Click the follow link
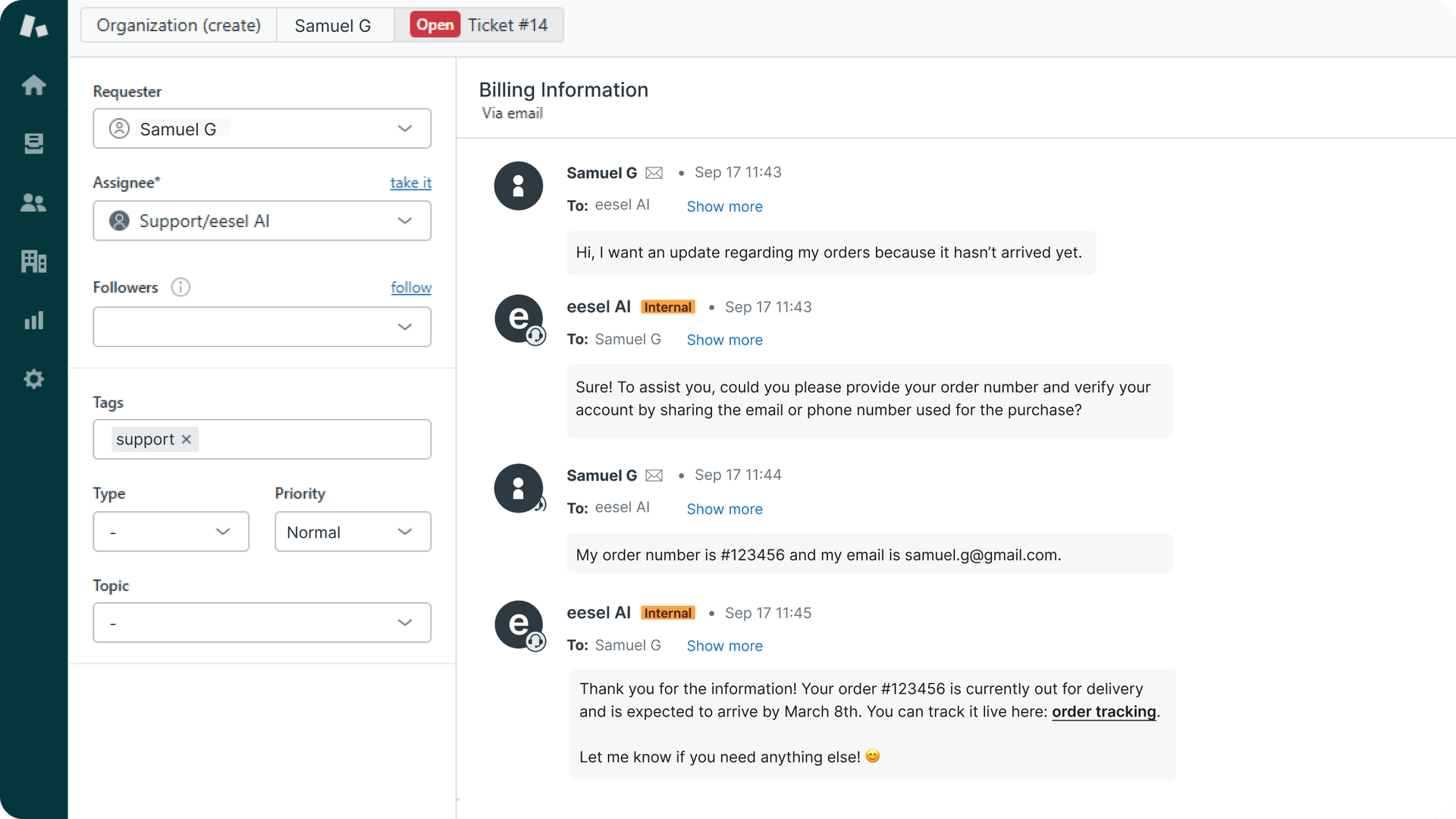 pyautogui.click(x=411, y=287)
